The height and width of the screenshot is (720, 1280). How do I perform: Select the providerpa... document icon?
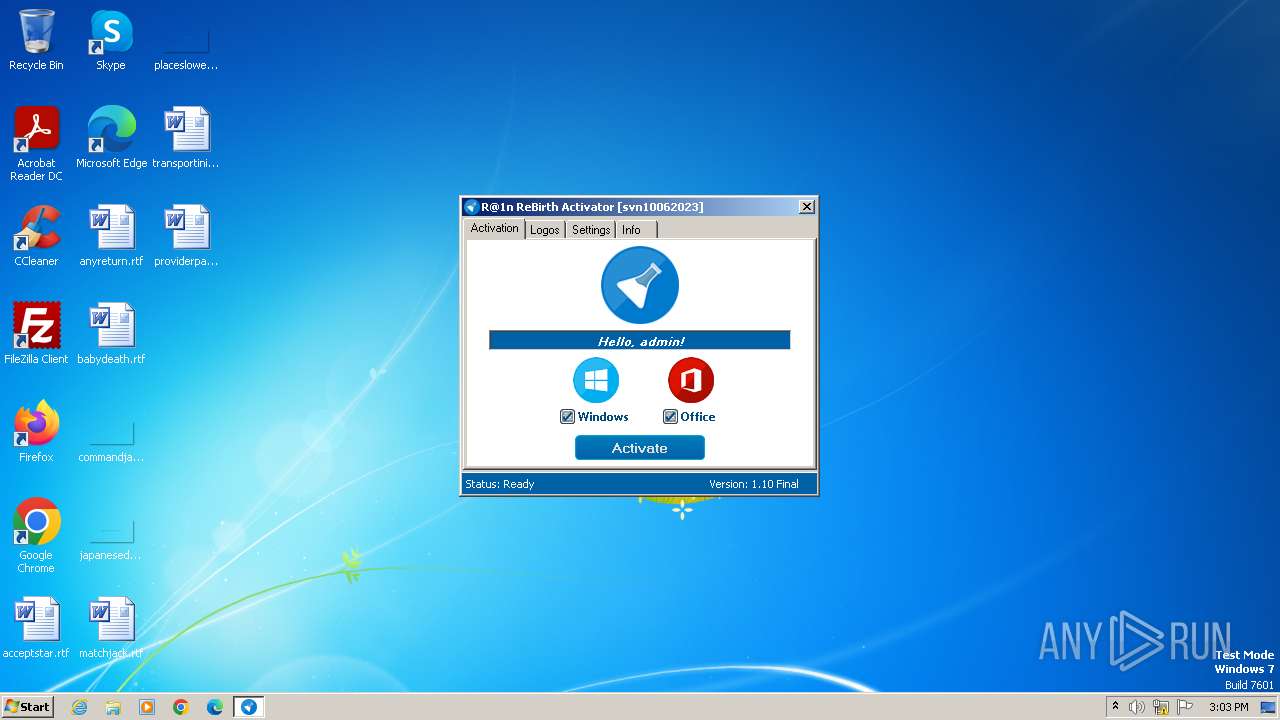(186, 237)
